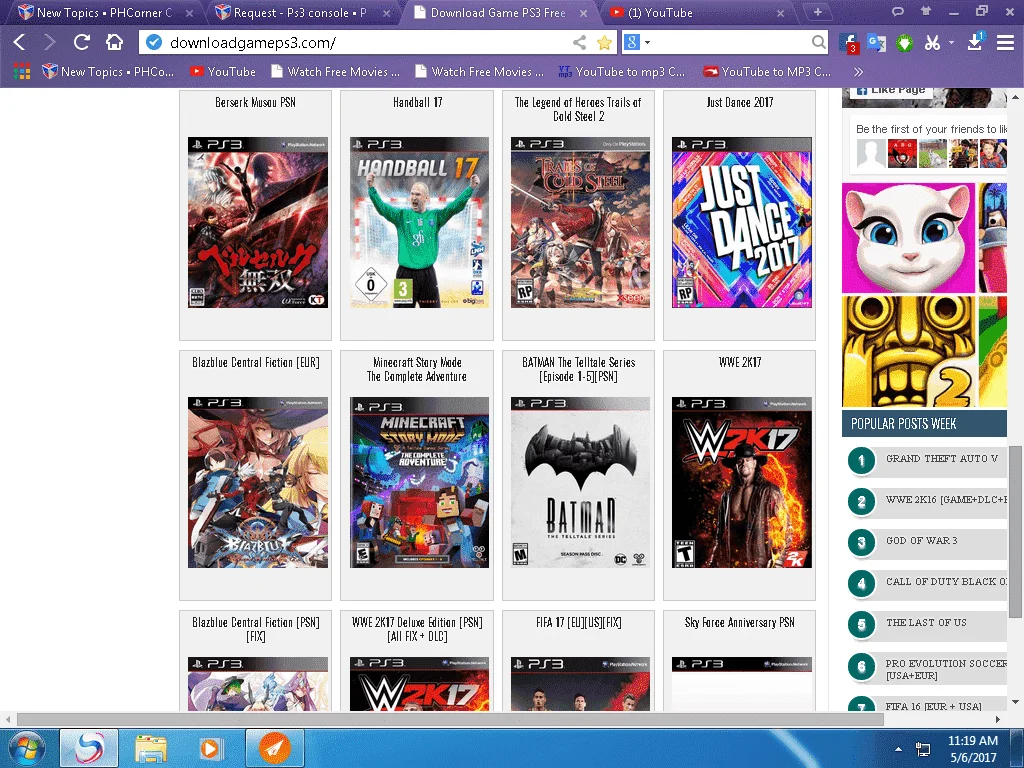Open the downloads arrow icon
Image resolution: width=1024 pixels, height=768 pixels.
click(975, 42)
